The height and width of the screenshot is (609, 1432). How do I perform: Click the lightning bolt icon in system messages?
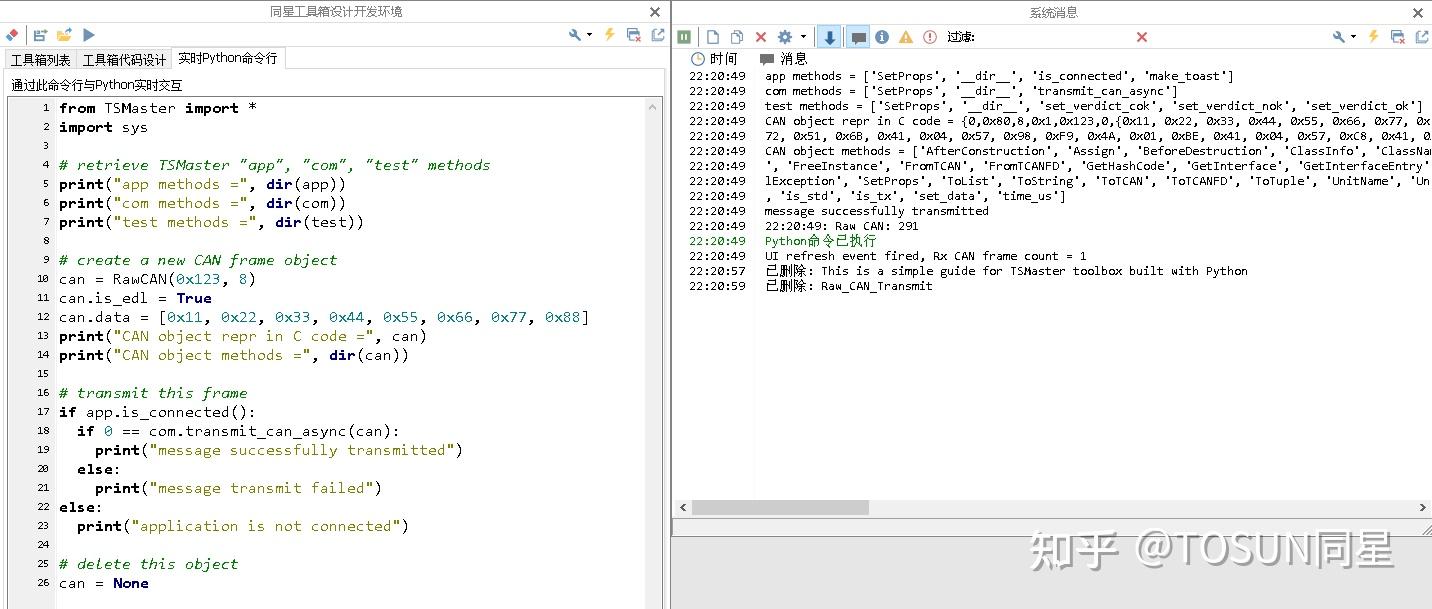[x=1373, y=37]
